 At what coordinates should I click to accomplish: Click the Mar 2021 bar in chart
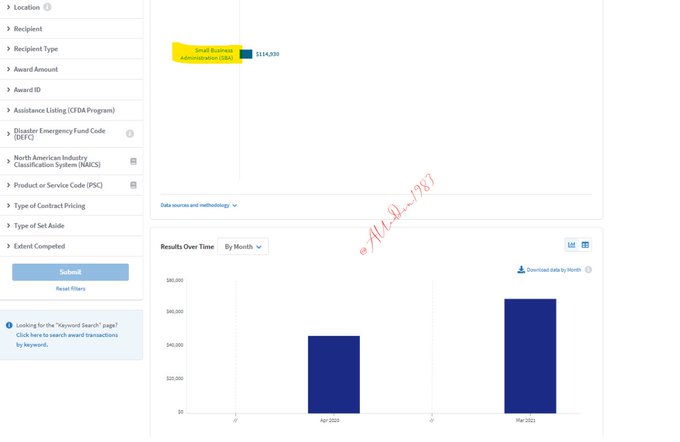529,355
